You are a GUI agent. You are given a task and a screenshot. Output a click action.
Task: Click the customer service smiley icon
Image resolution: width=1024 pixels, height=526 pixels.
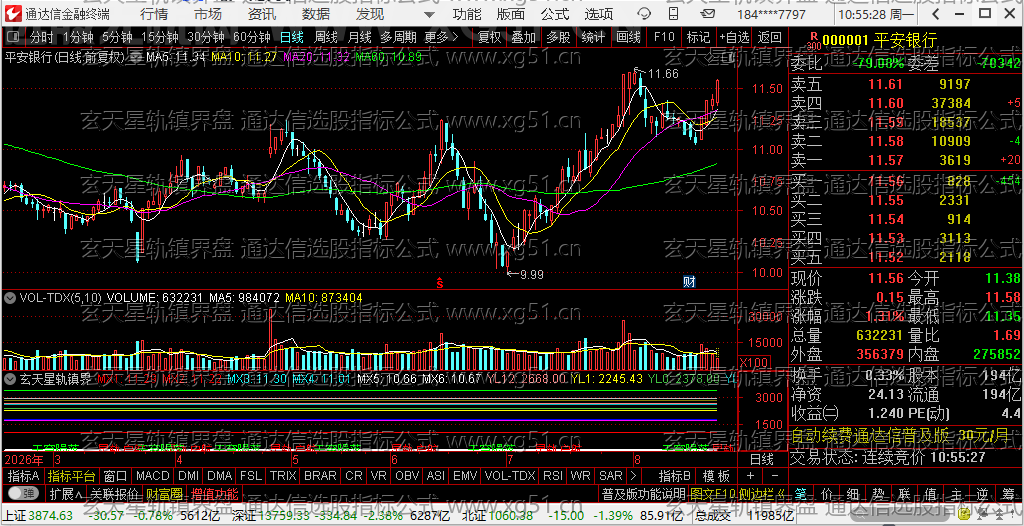[643, 14]
